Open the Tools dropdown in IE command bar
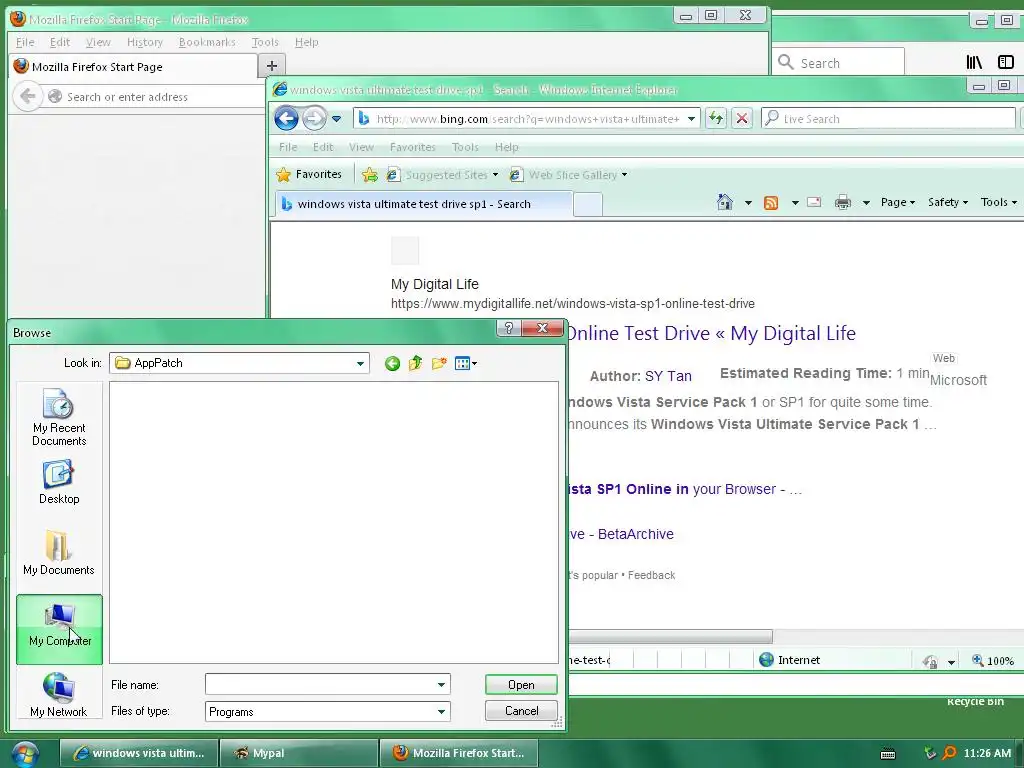Viewport: 1024px width, 768px height. pos(999,202)
